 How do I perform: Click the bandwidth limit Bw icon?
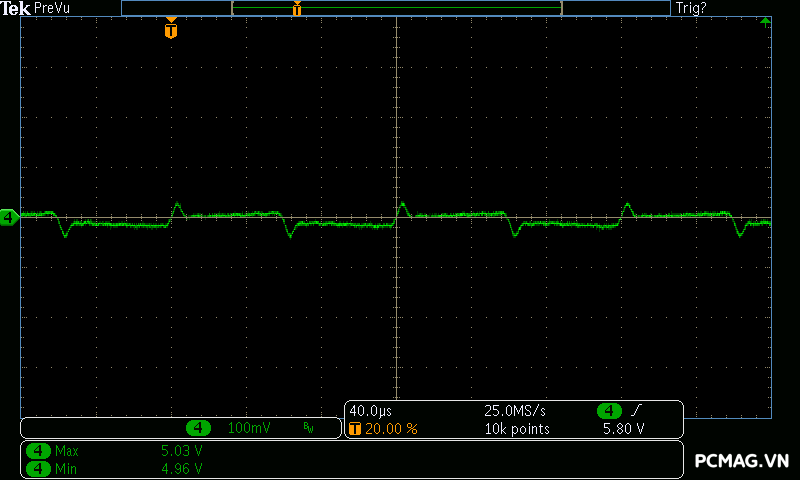pyautogui.click(x=308, y=428)
